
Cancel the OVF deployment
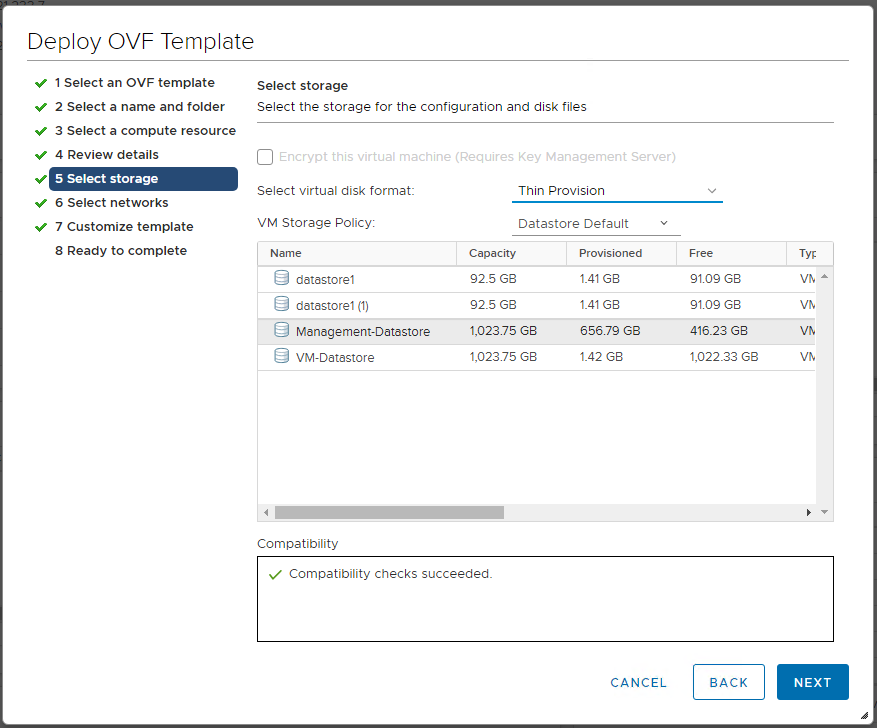tap(638, 682)
